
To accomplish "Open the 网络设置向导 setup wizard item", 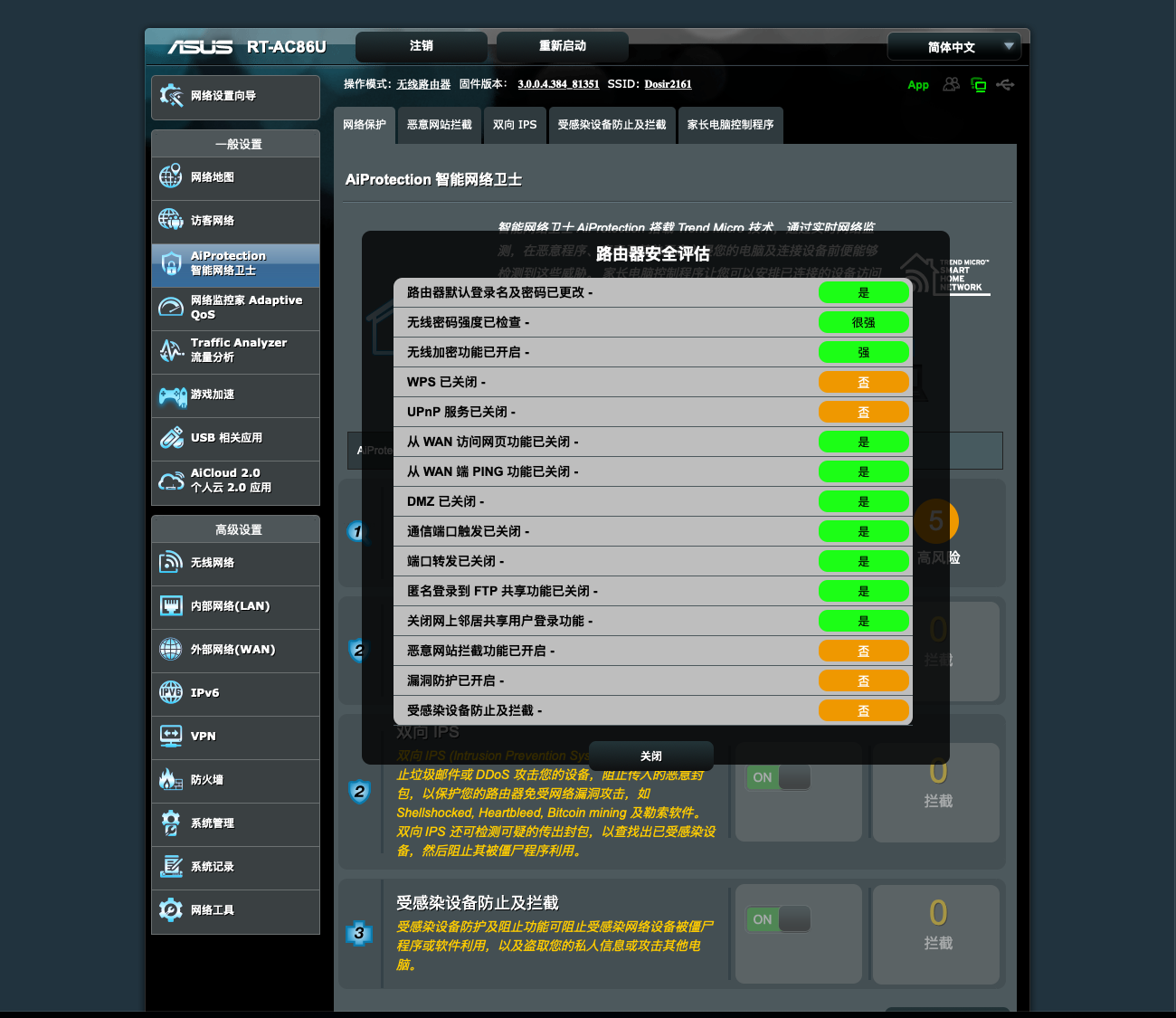I will (x=235, y=96).
